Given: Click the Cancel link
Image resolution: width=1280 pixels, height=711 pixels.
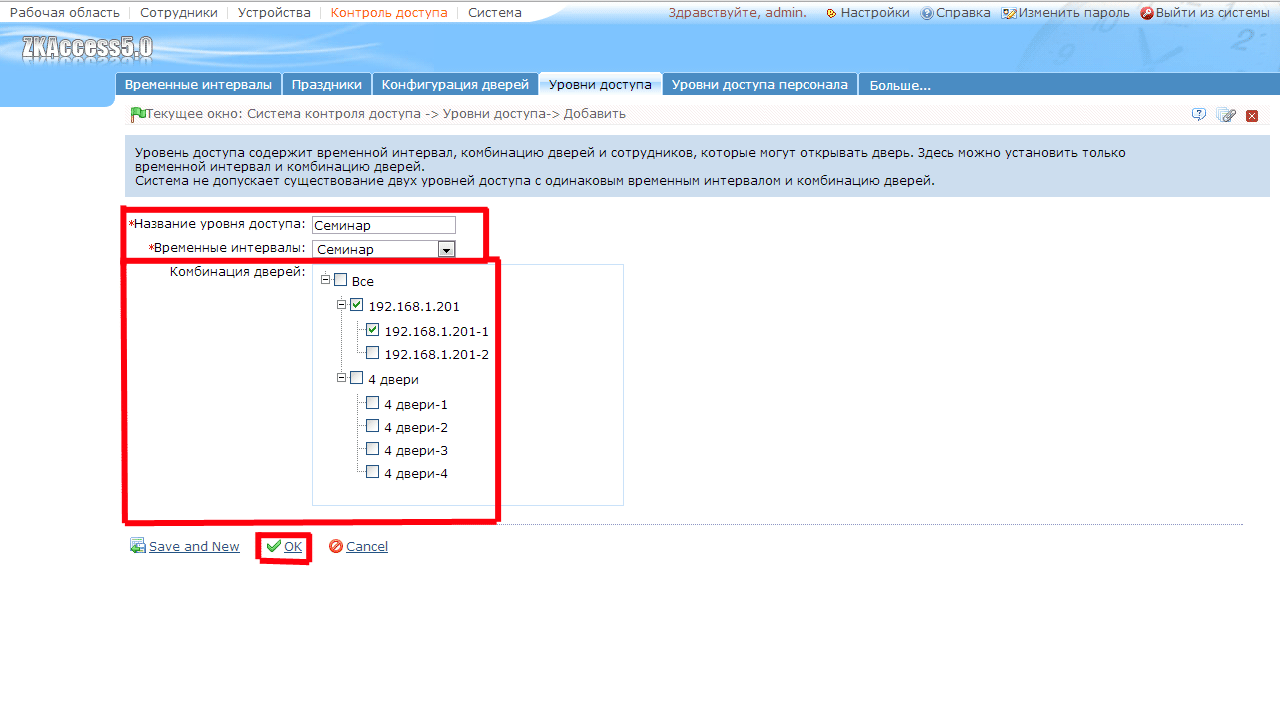Looking at the screenshot, I should coord(359,546).
